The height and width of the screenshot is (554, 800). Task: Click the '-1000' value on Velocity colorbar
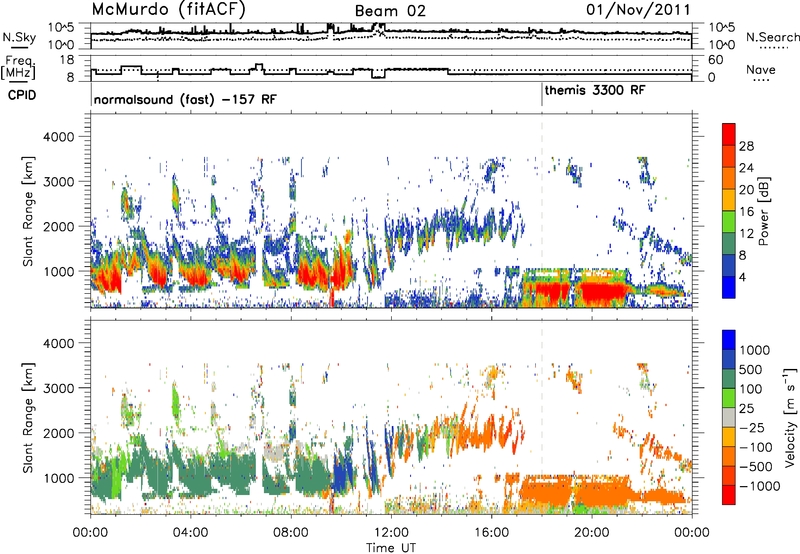click(x=759, y=486)
